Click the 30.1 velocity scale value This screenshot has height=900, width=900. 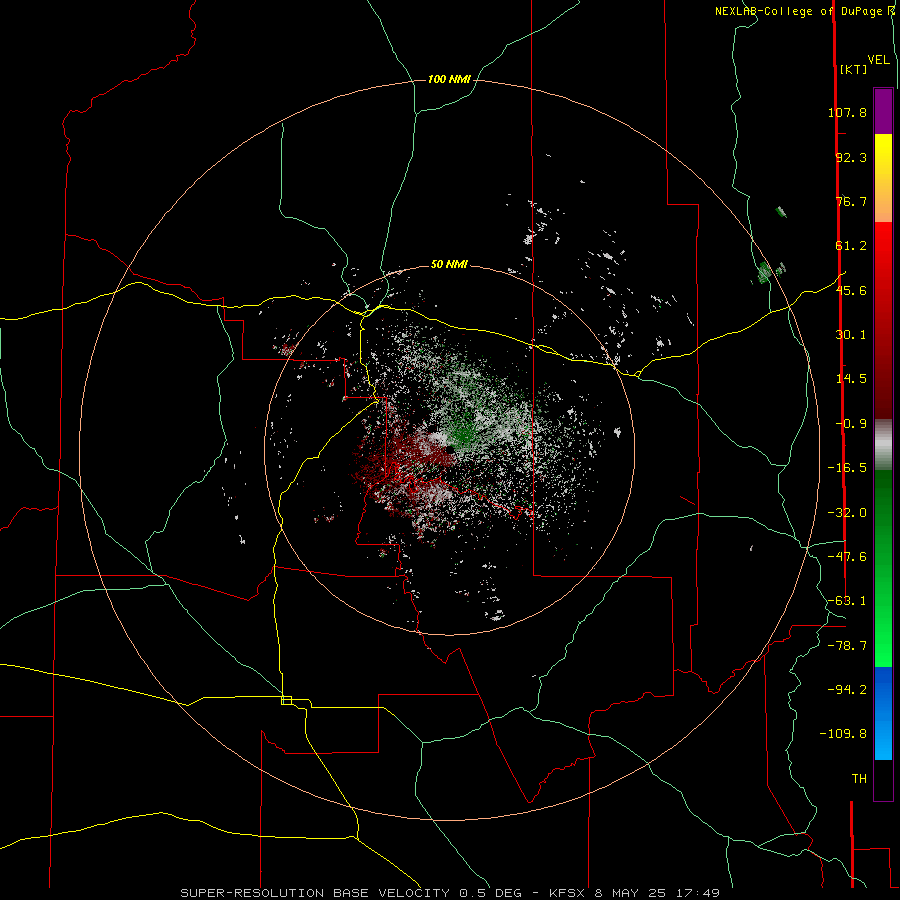pyautogui.click(x=851, y=335)
